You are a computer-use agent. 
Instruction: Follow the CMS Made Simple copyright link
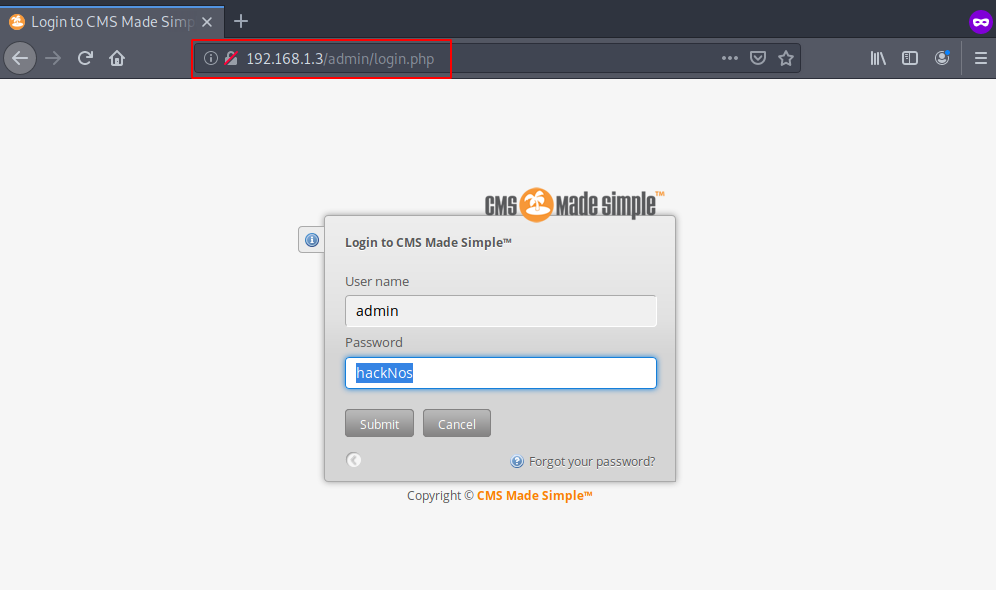[x=535, y=496]
